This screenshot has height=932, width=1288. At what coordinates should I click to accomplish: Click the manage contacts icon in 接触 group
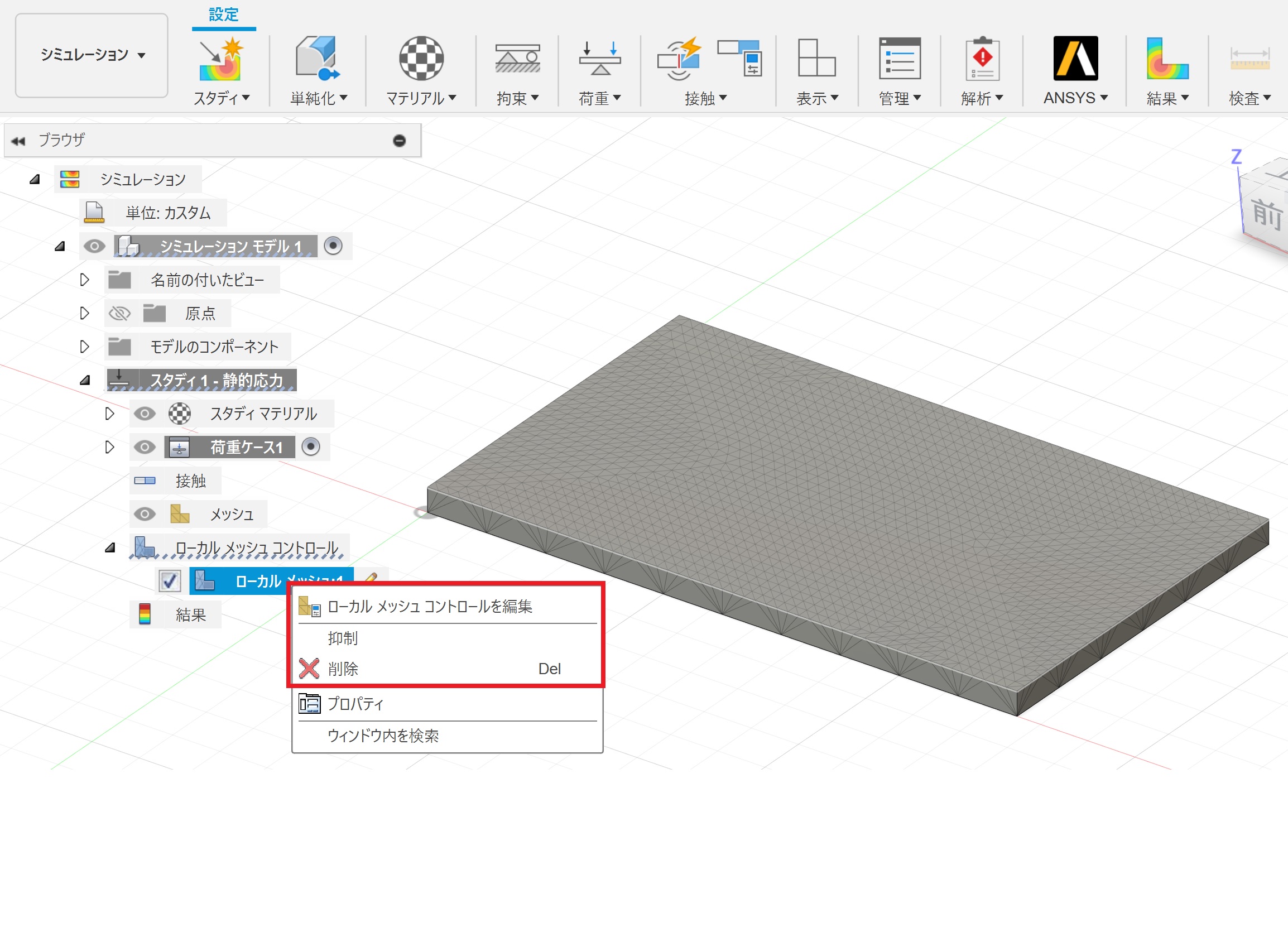pyautogui.click(x=739, y=57)
